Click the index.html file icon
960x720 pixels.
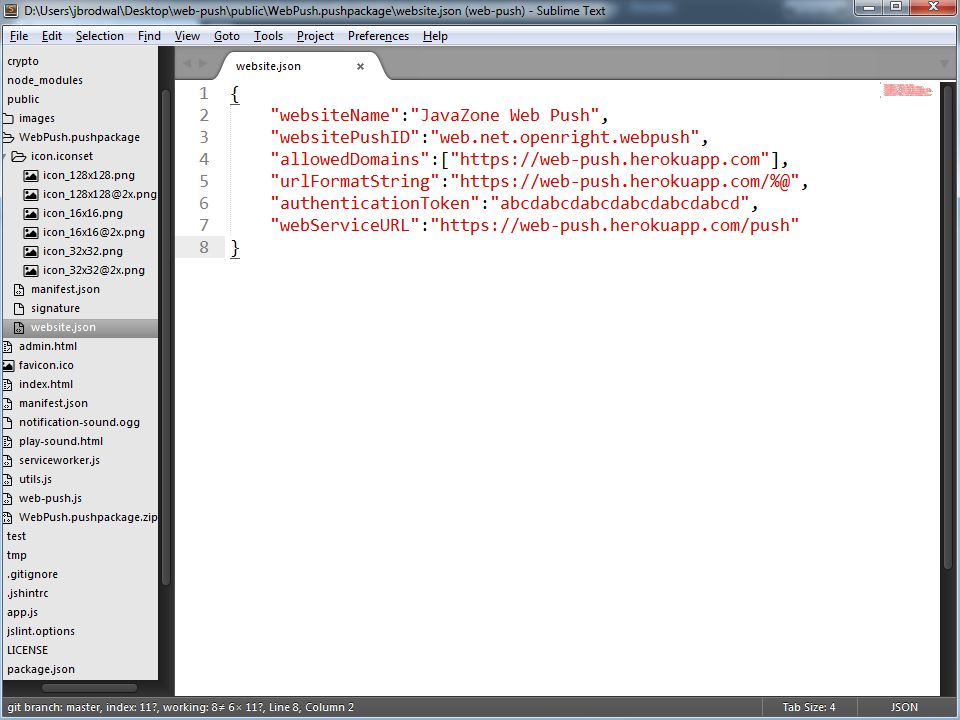[7, 384]
